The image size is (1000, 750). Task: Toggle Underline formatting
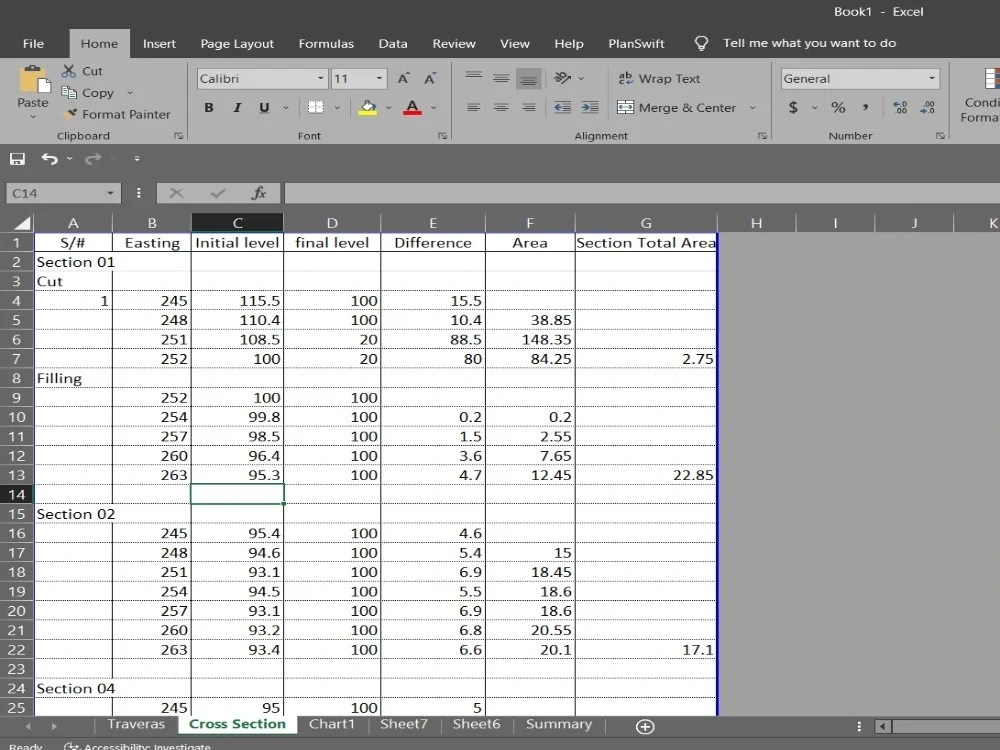coord(264,107)
